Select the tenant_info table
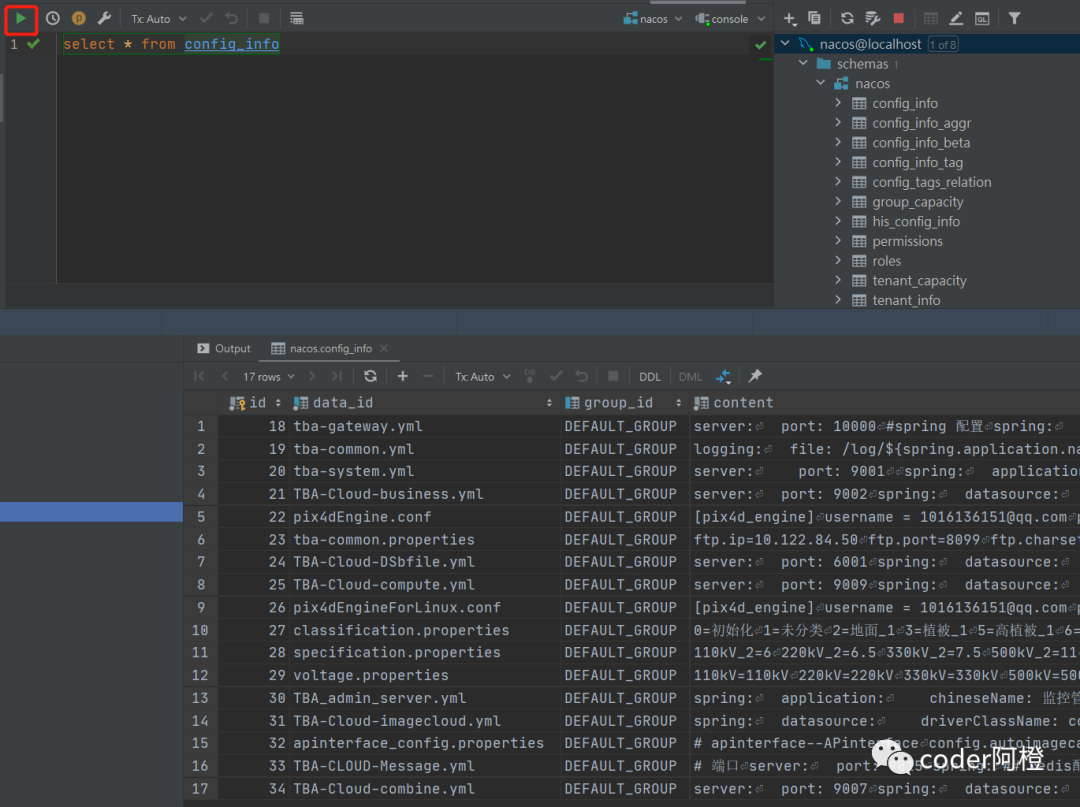 point(906,300)
